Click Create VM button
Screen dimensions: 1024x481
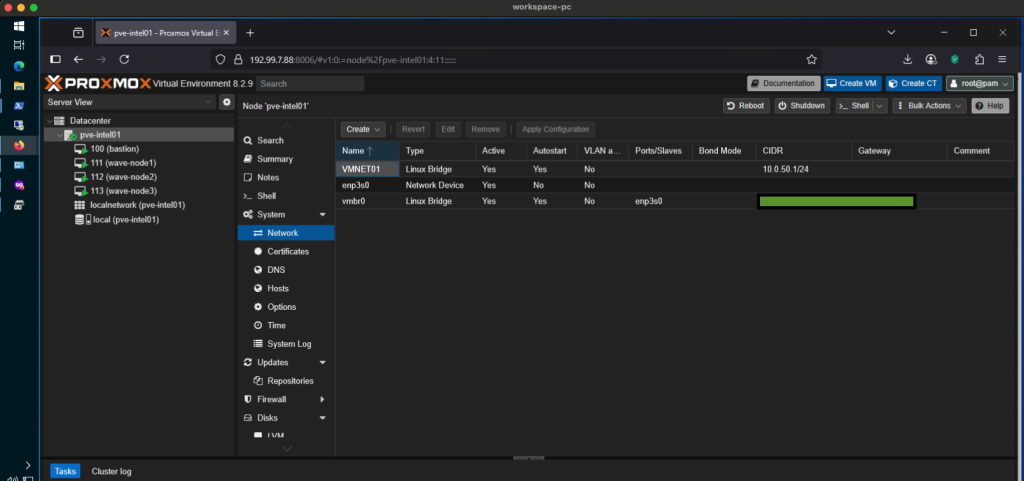852,84
